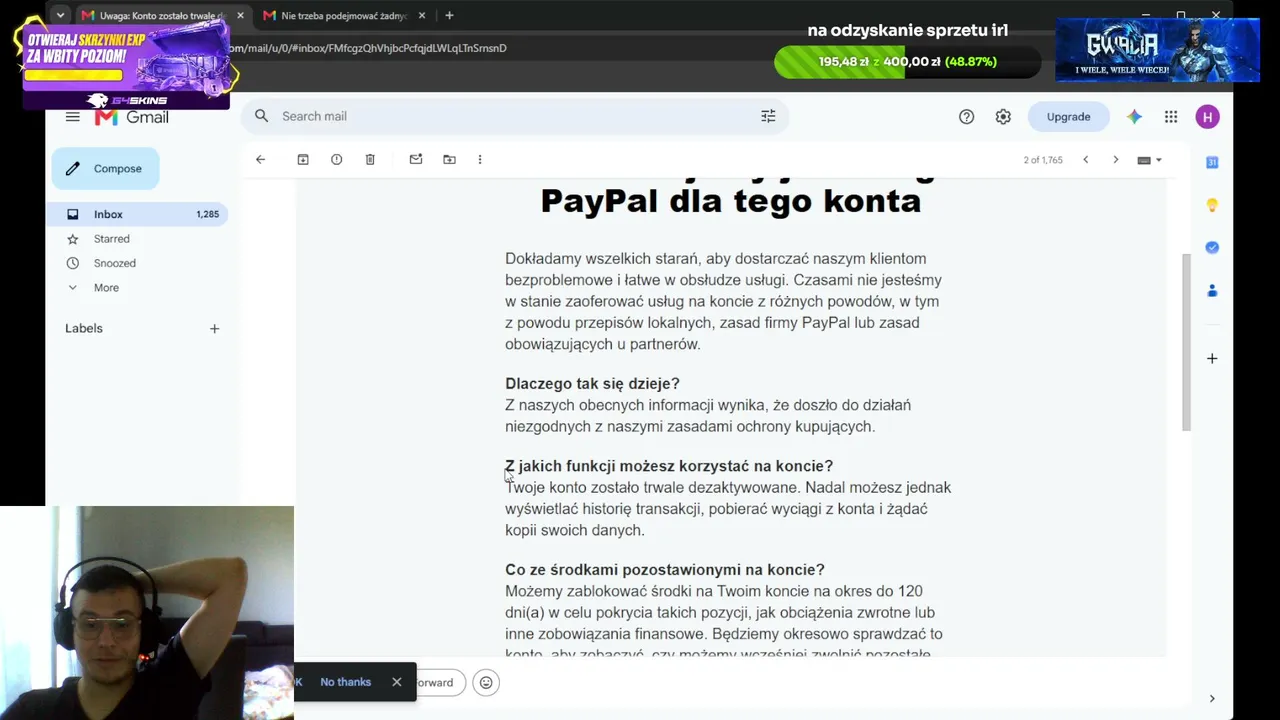
Task: Switch to the 'Uwaga: Konto zostało trwale' tab
Action: [162, 16]
